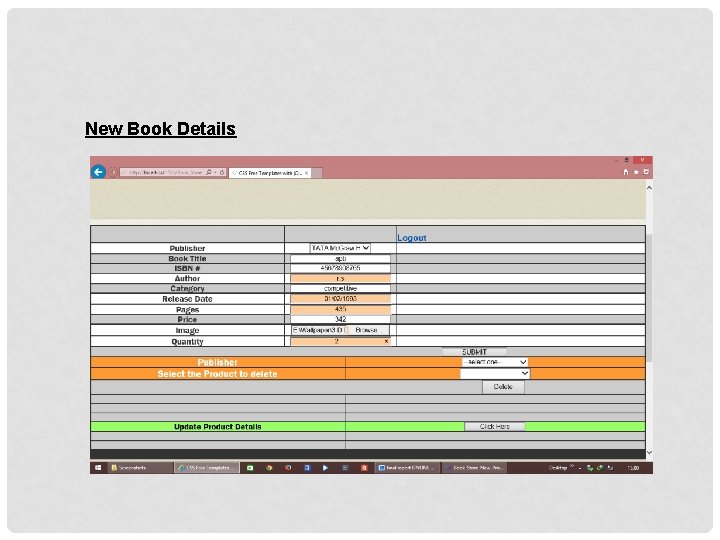Open the final report taskbar item

coord(408,468)
